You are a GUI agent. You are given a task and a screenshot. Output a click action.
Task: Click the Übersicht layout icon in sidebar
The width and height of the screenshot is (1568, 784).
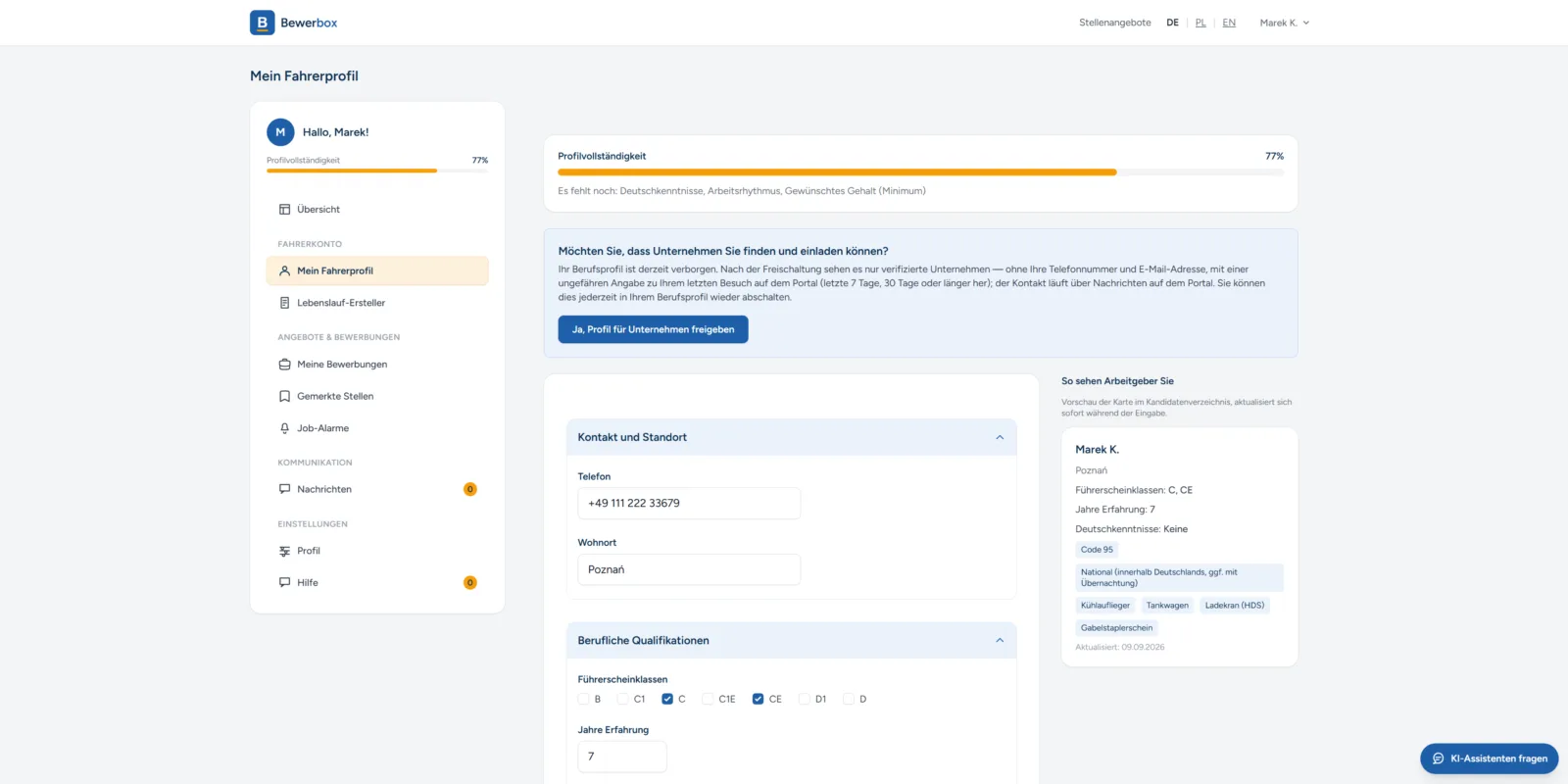point(284,210)
